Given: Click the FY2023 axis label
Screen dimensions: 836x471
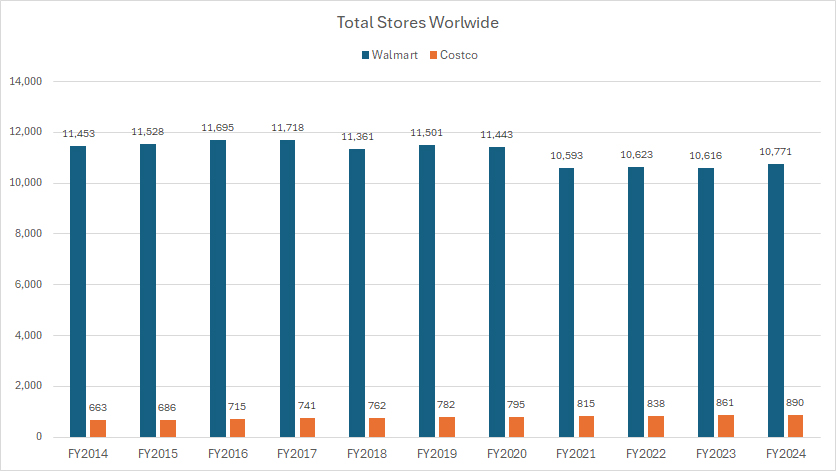Looking at the screenshot, I should 716,454.
